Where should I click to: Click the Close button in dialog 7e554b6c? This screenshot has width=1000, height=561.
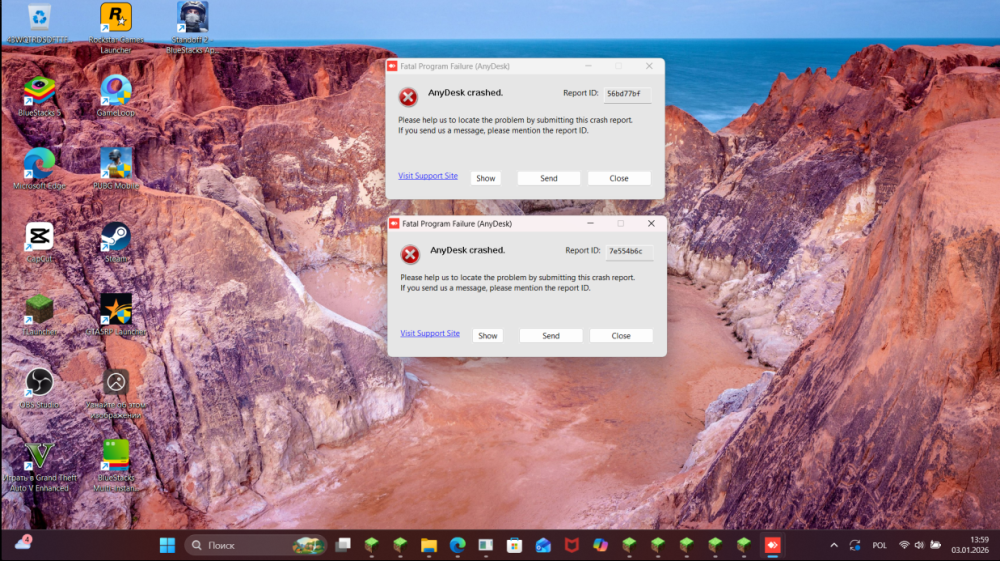coord(621,336)
